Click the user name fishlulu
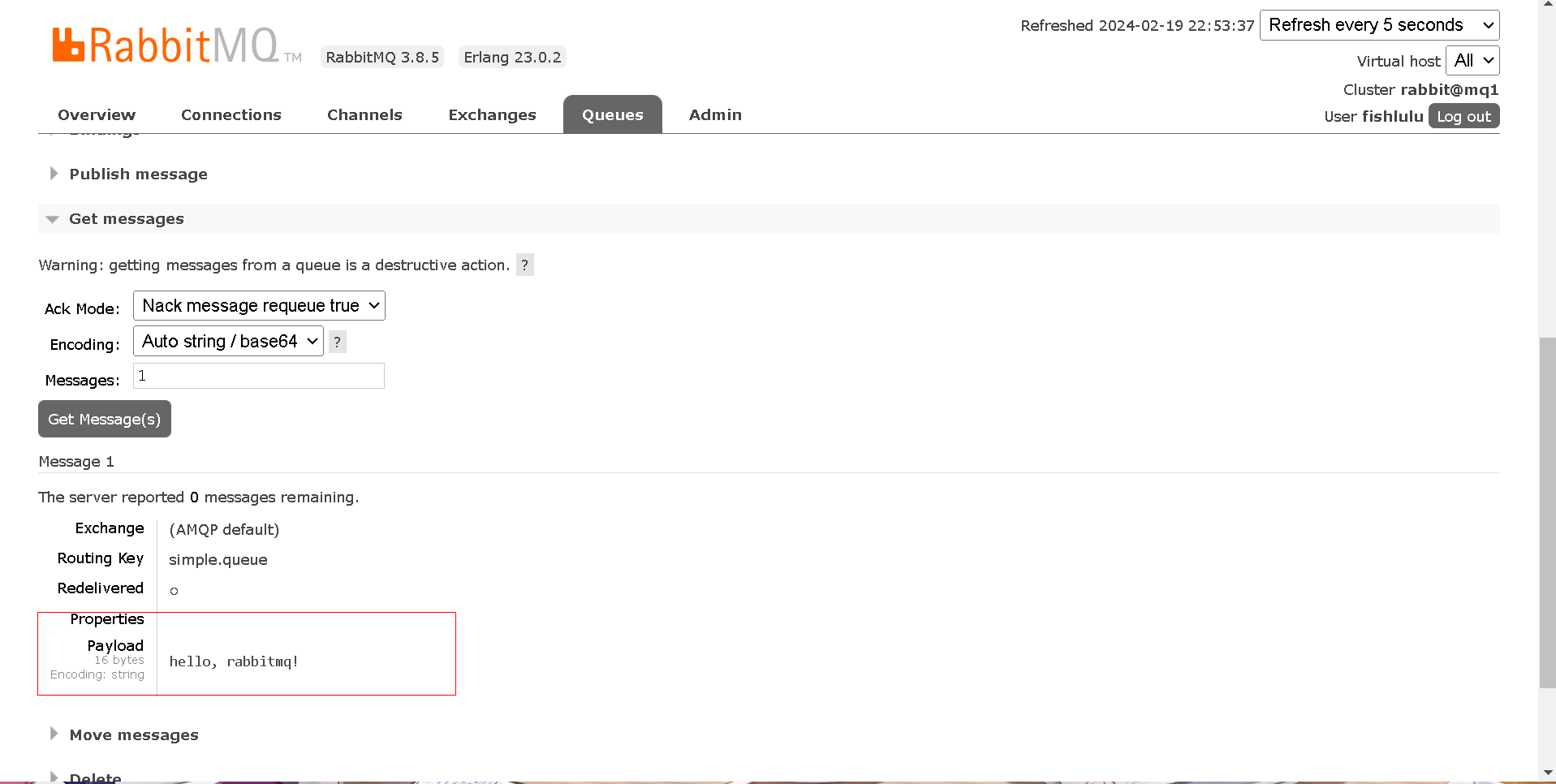This screenshot has height=784, width=1556. 1392,117
